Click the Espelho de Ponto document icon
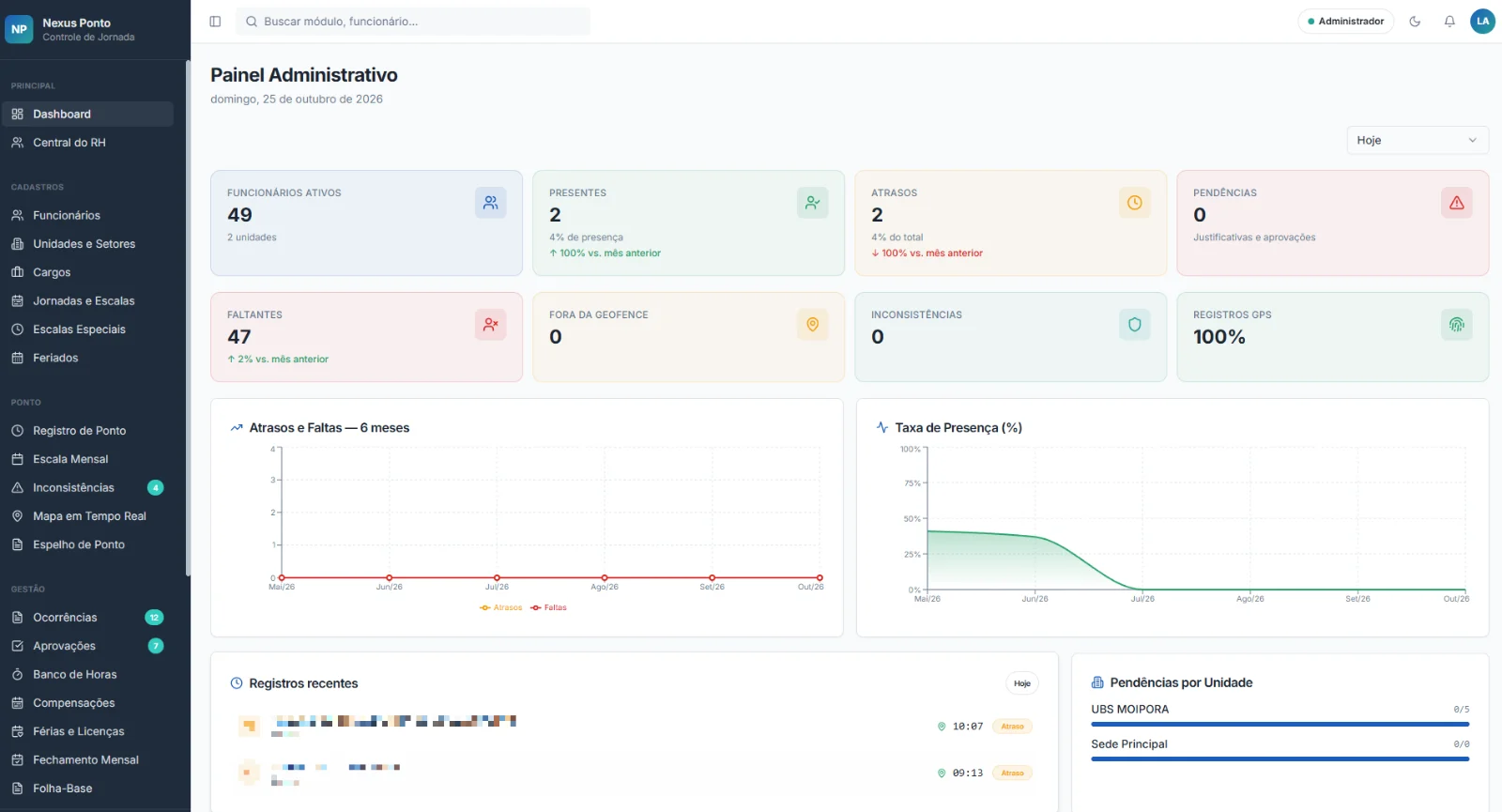 pyautogui.click(x=17, y=544)
